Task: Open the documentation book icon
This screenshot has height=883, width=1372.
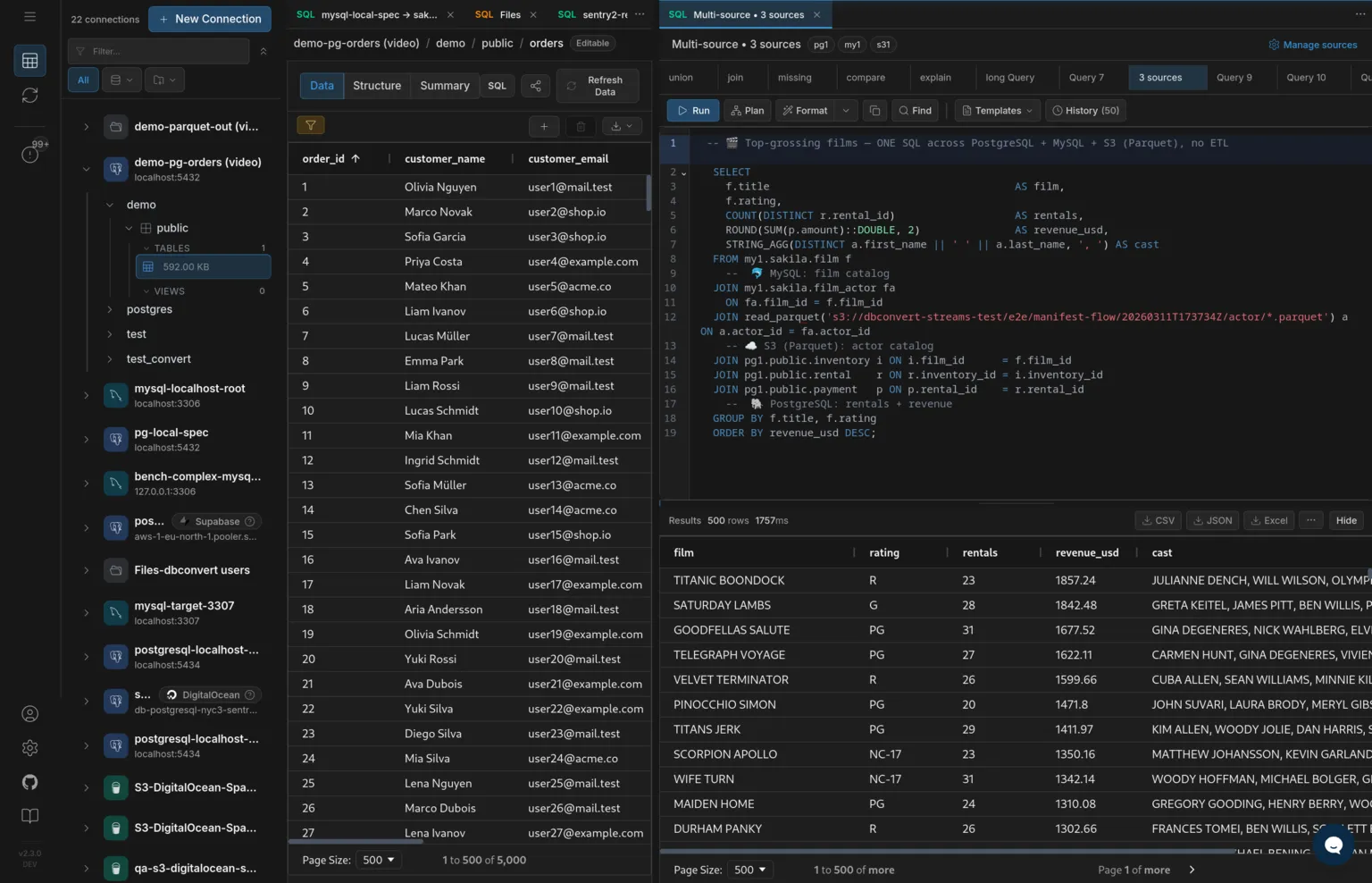Action: pos(29,816)
